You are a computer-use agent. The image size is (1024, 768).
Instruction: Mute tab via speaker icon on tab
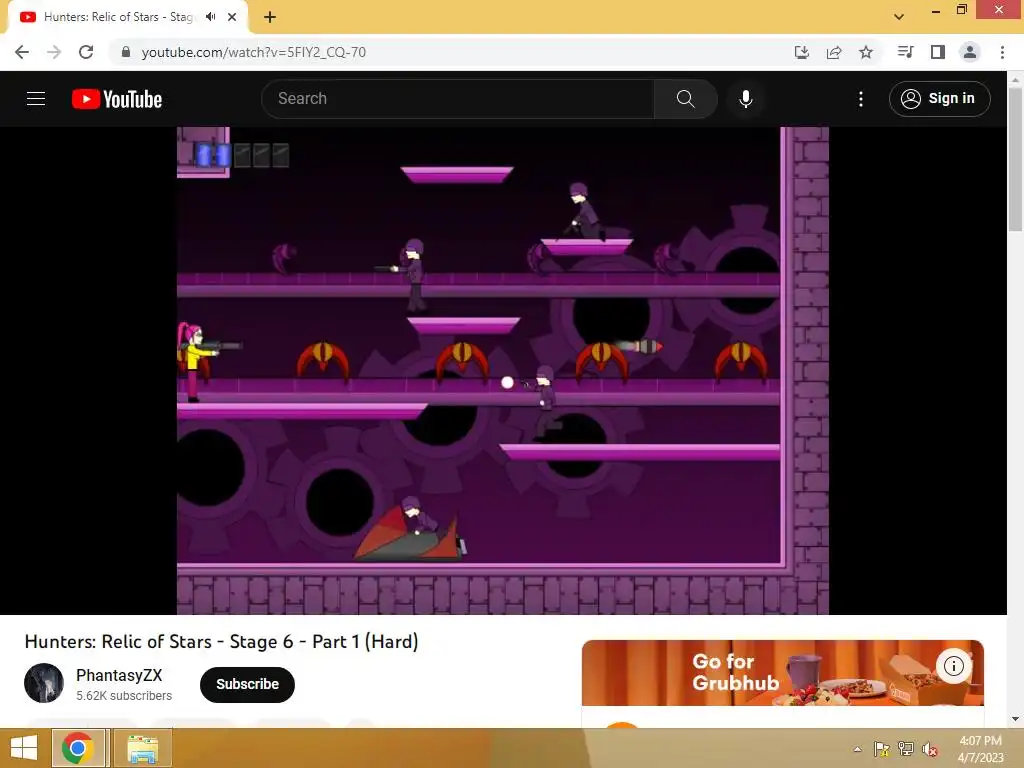[x=210, y=17]
